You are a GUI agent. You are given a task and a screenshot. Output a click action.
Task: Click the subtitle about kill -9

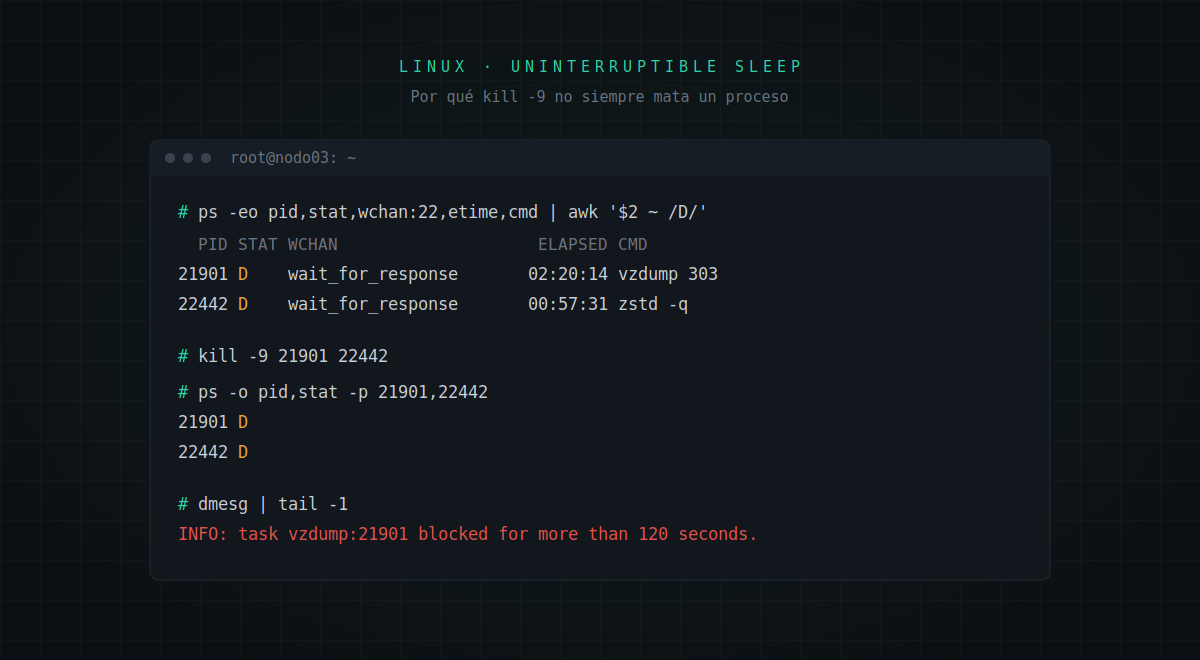point(599,97)
